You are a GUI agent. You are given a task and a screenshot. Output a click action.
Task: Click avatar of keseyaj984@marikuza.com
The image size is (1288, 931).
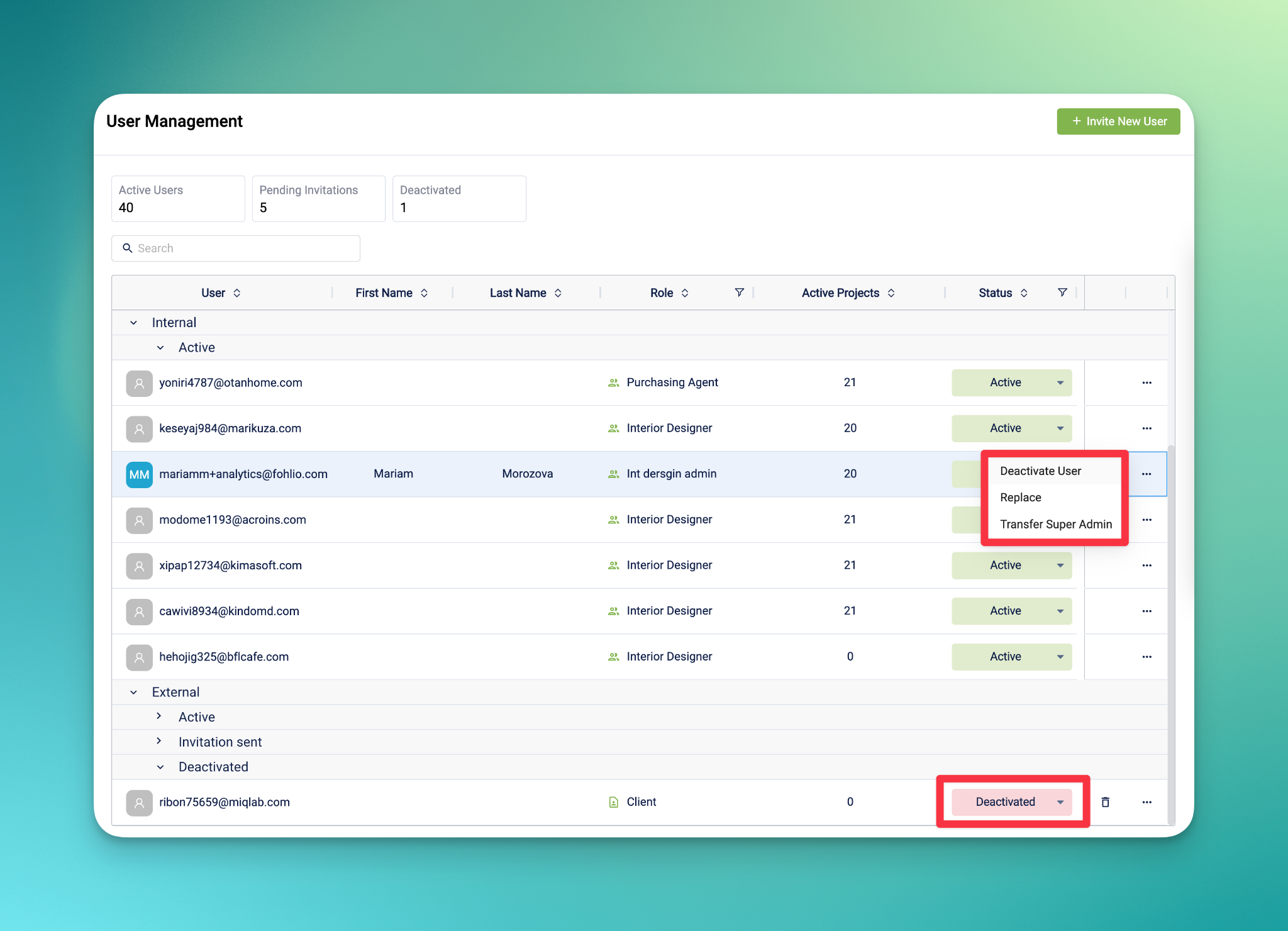click(x=139, y=428)
